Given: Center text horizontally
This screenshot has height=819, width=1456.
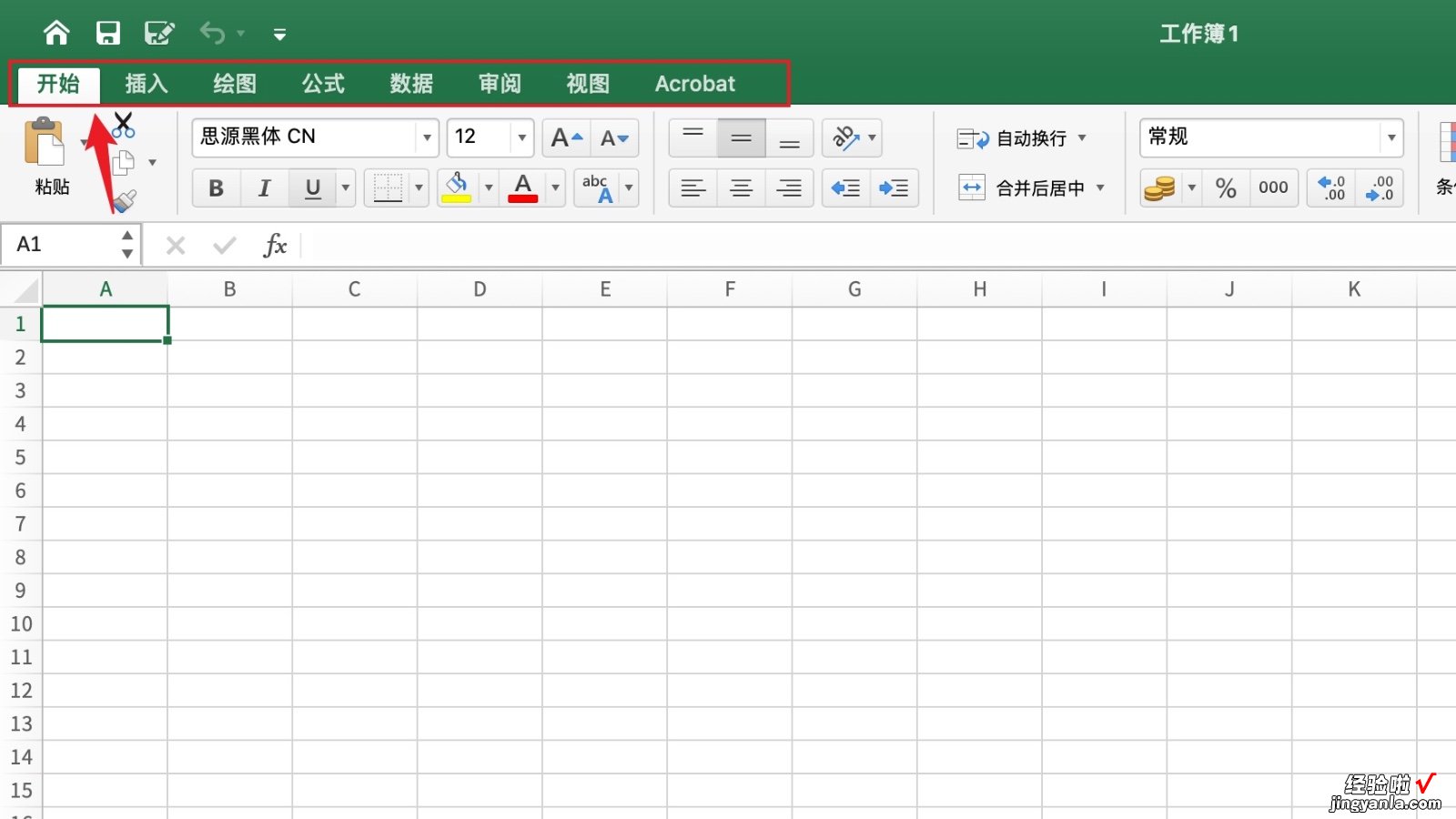Looking at the screenshot, I should pyautogui.click(x=742, y=188).
